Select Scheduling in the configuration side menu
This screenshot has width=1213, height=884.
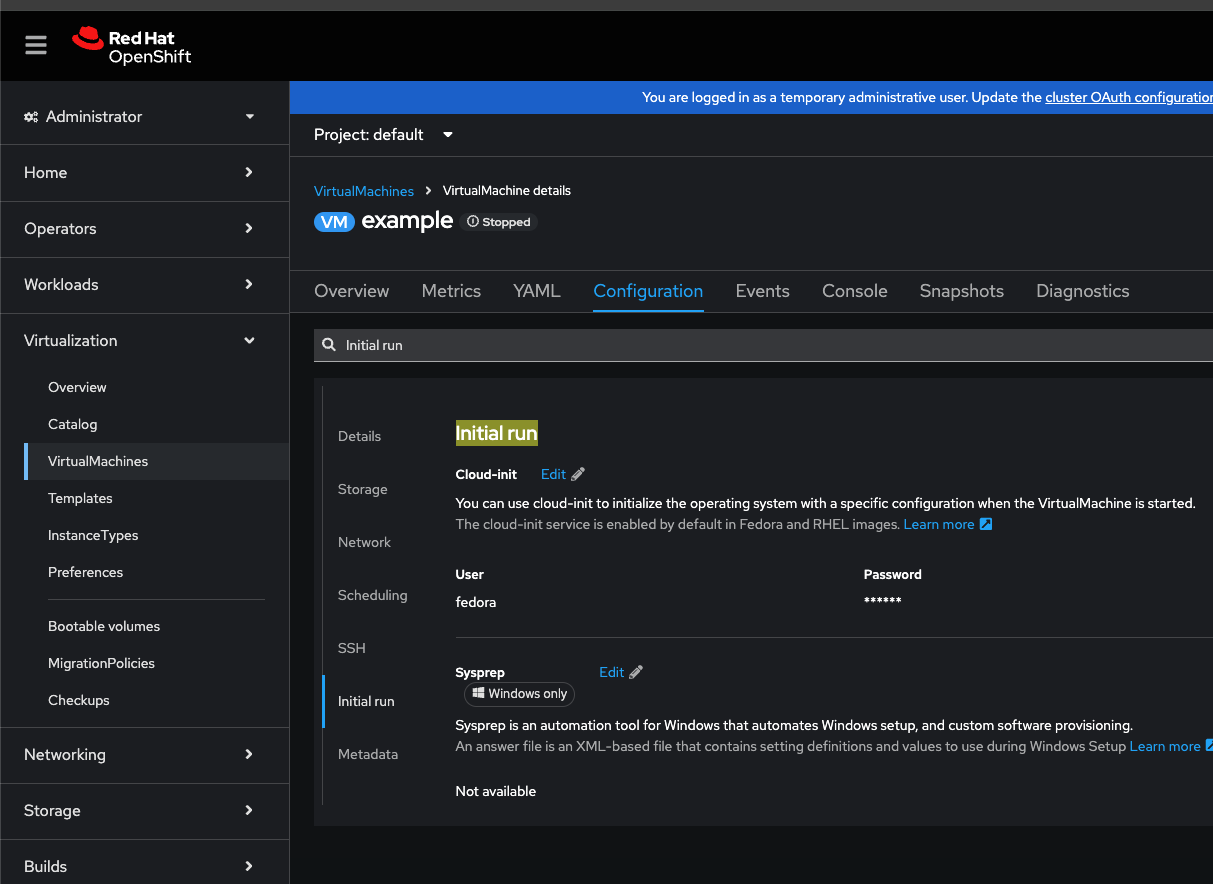click(372, 595)
